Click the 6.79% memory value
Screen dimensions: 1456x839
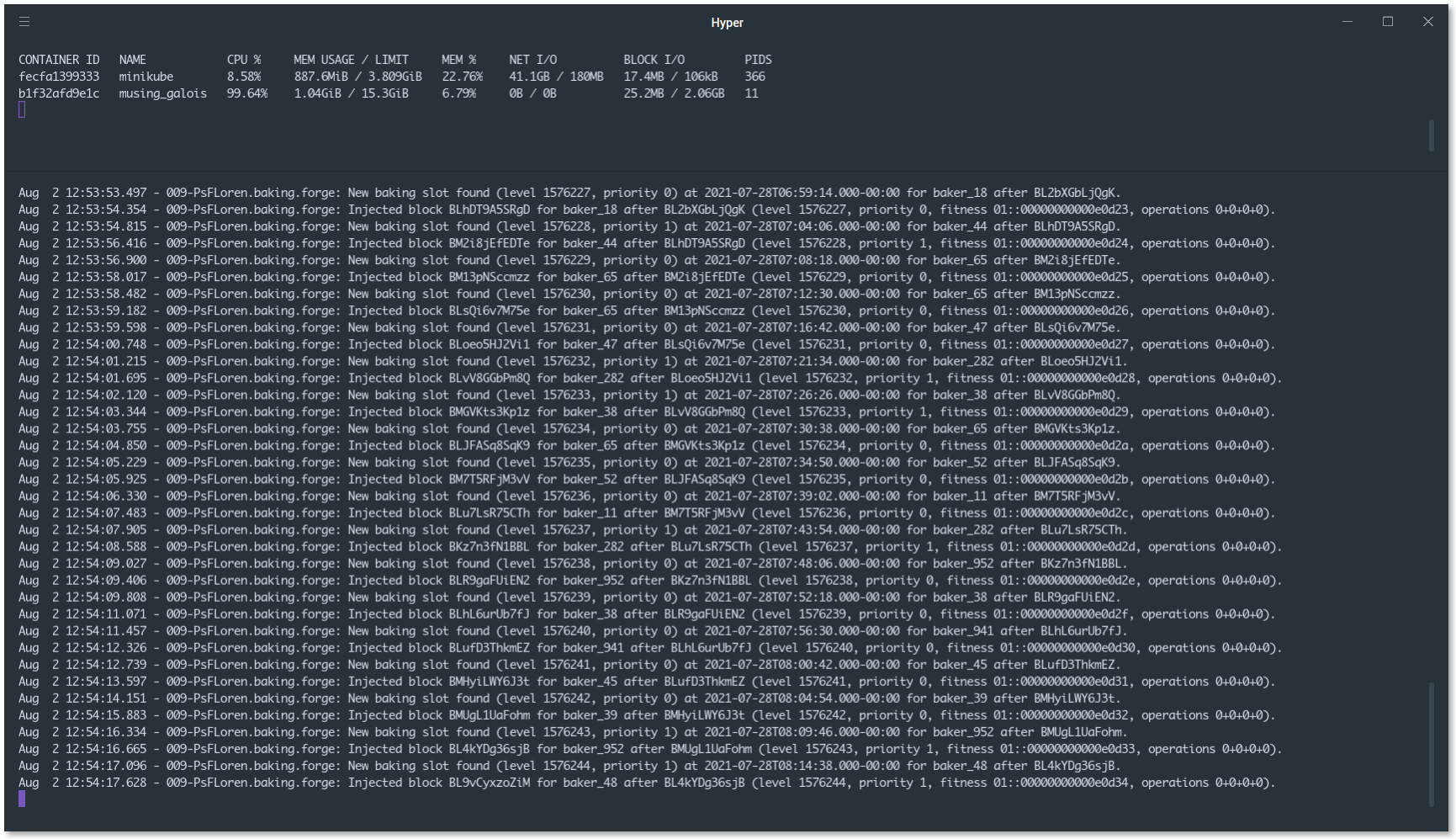point(459,93)
